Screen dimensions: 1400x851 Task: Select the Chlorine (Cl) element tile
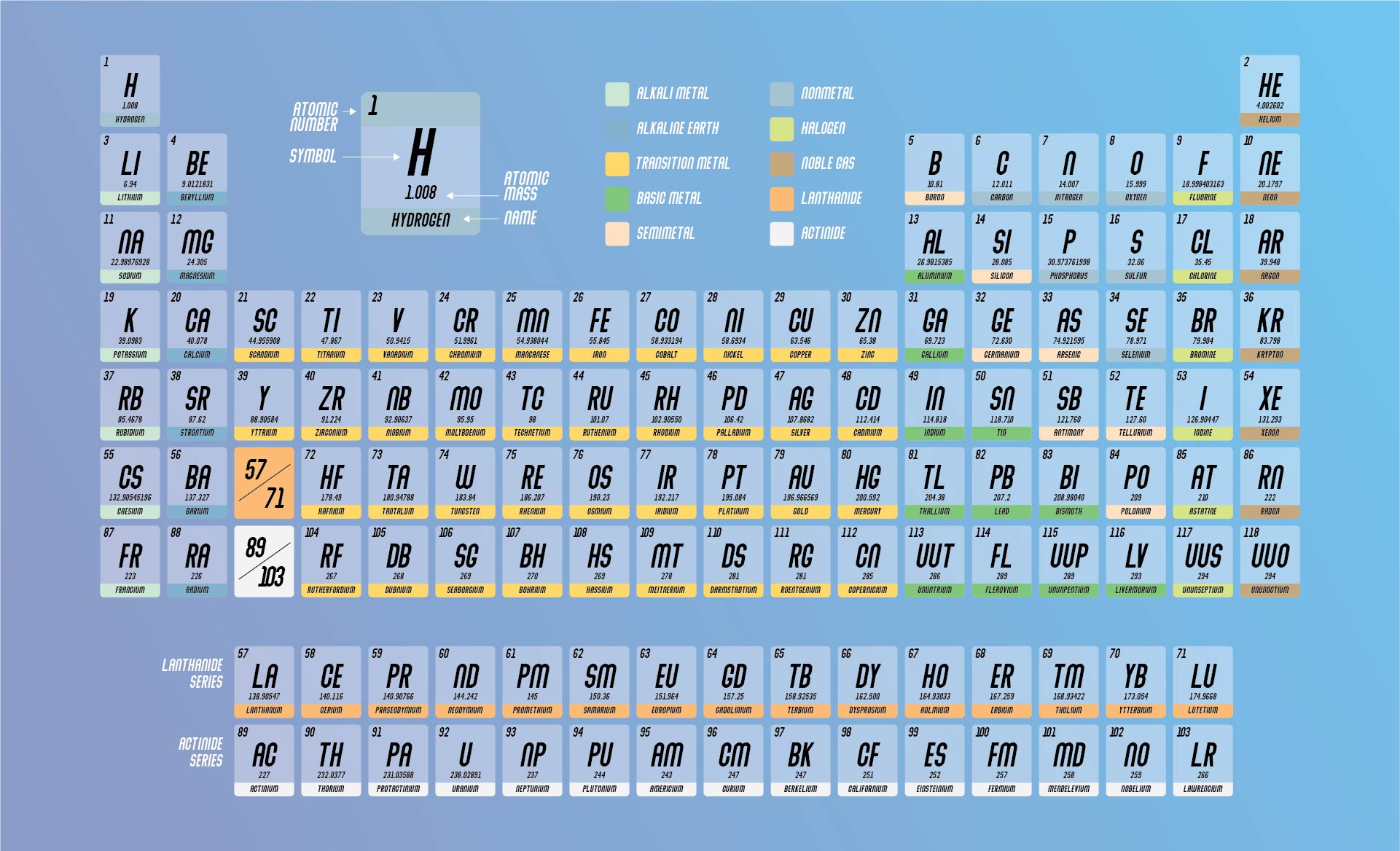[x=1203, y=248]
